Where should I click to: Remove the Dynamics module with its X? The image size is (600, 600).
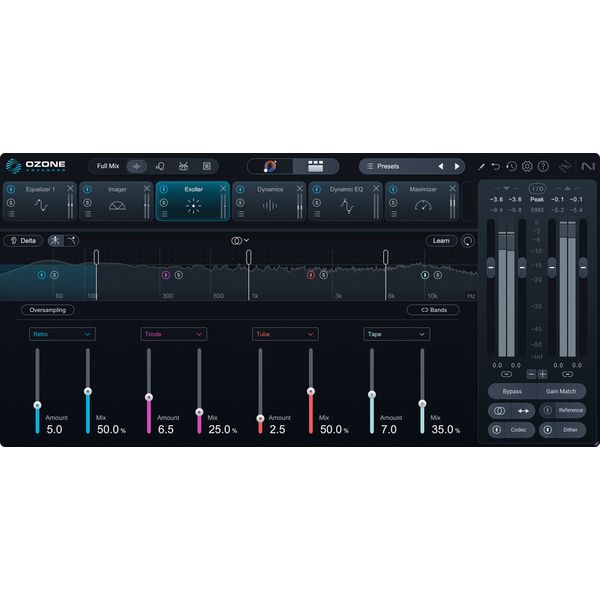pos(300,188)
